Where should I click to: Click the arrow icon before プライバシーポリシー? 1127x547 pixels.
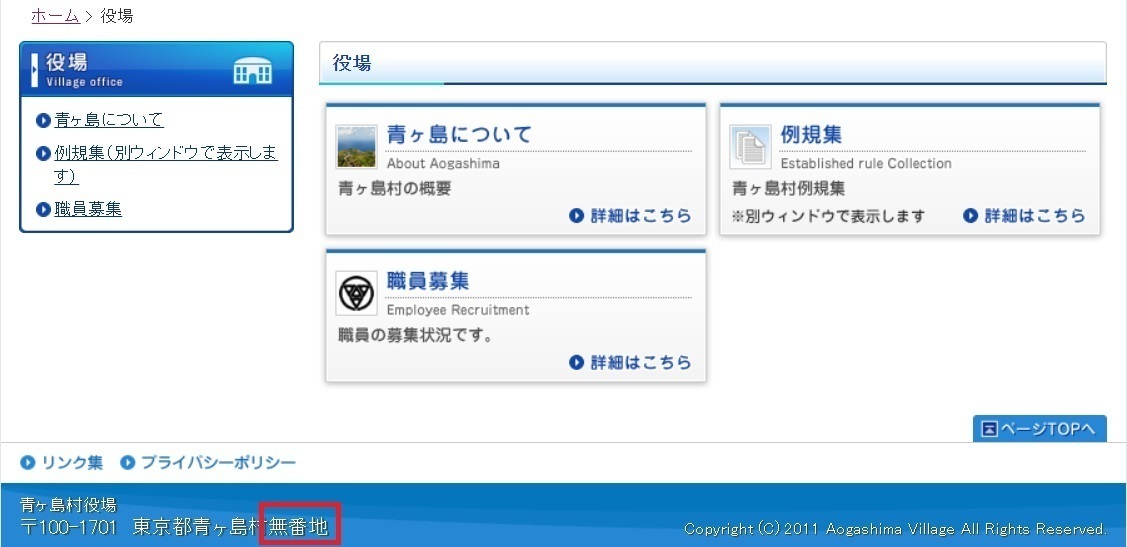(x=127, y=462)
